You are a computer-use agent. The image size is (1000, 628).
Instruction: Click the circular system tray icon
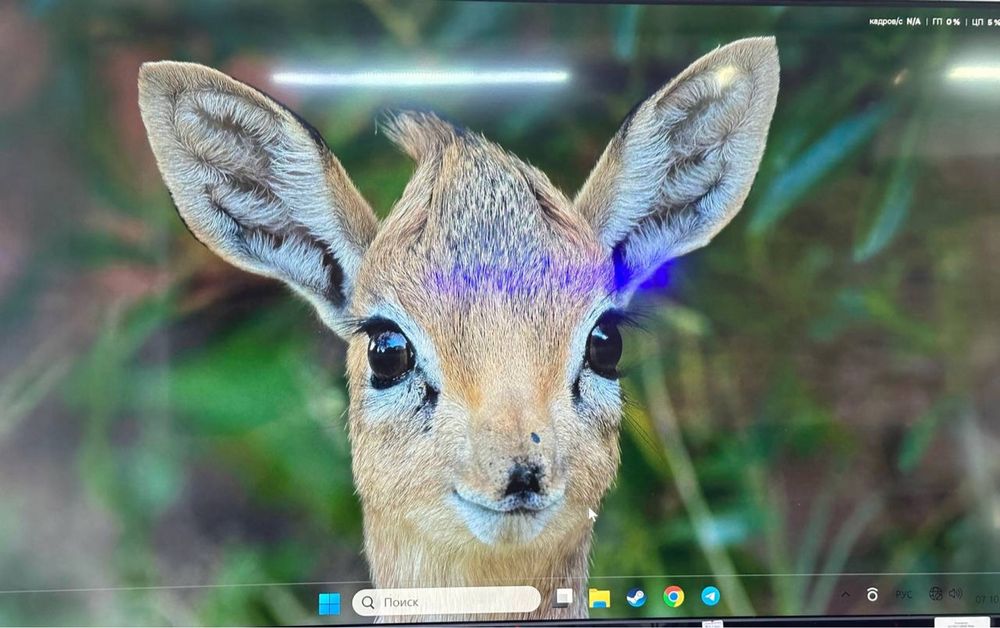[x=872, y=594]
